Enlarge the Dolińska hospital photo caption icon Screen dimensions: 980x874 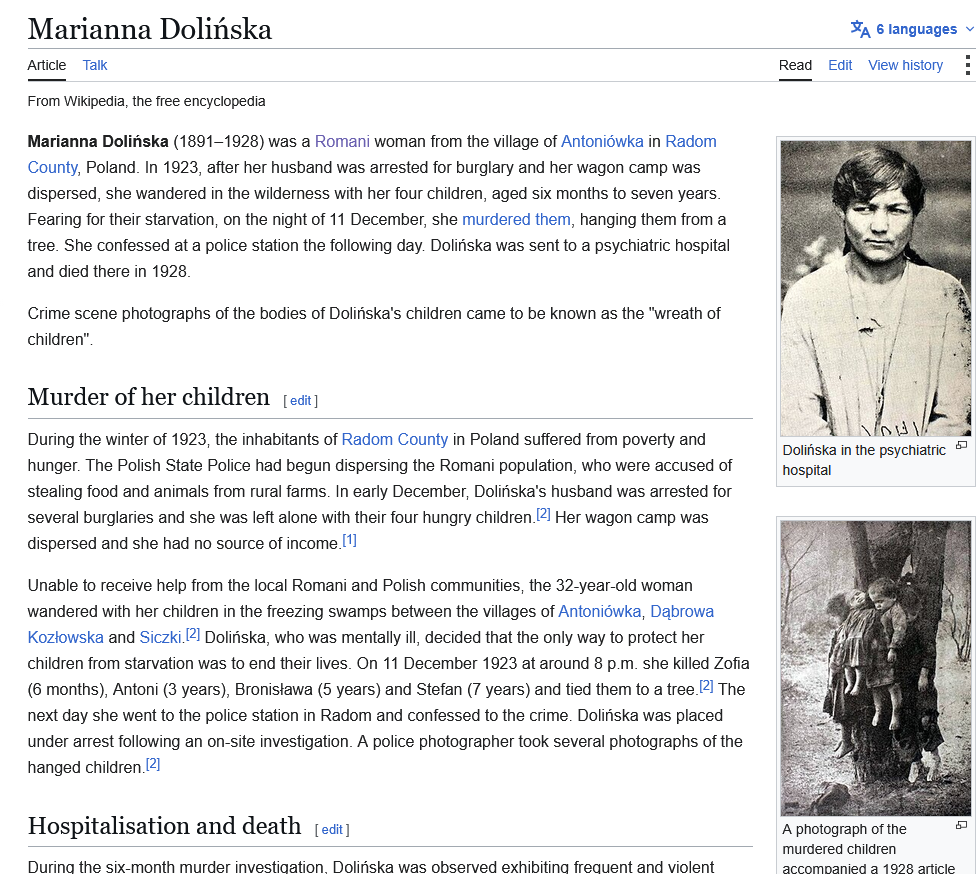[961, 446]
